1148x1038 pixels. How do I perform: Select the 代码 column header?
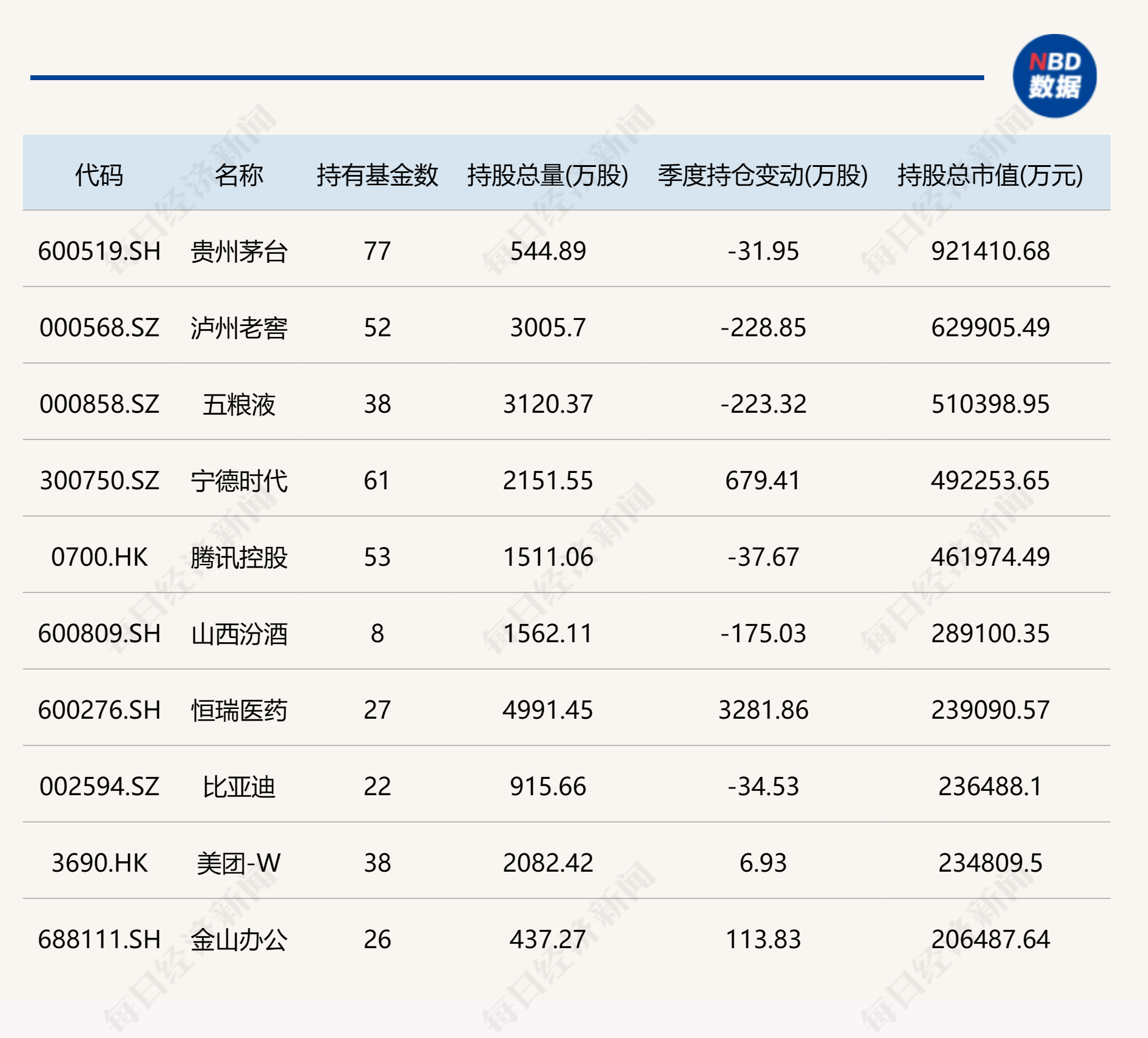[x=99, y=175]
